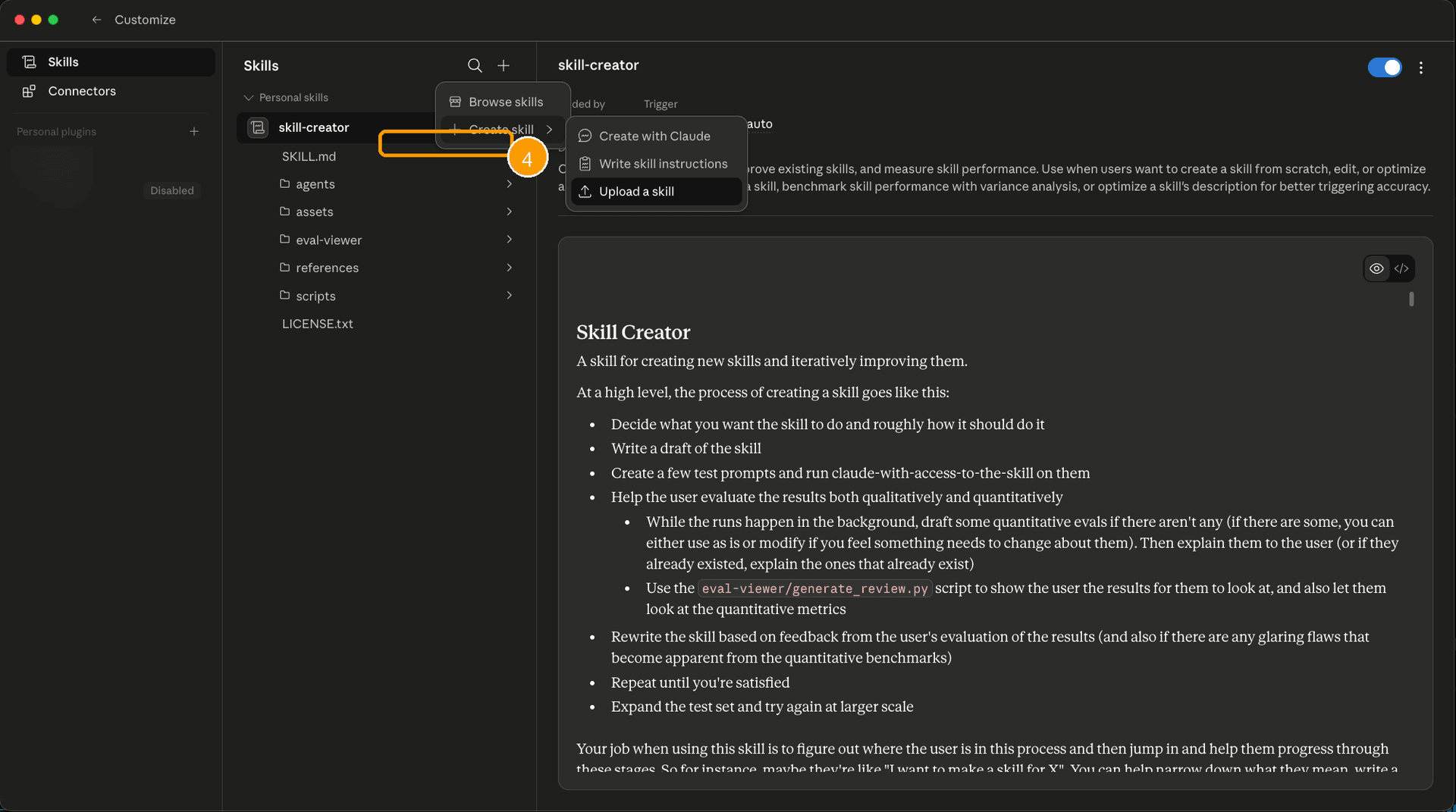
Task: Click the auto trigger value
Action: click(x=759, y=124)
